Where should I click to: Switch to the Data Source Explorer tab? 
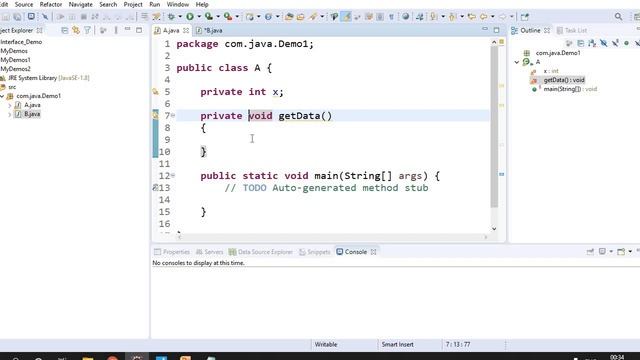pos(261,252)
